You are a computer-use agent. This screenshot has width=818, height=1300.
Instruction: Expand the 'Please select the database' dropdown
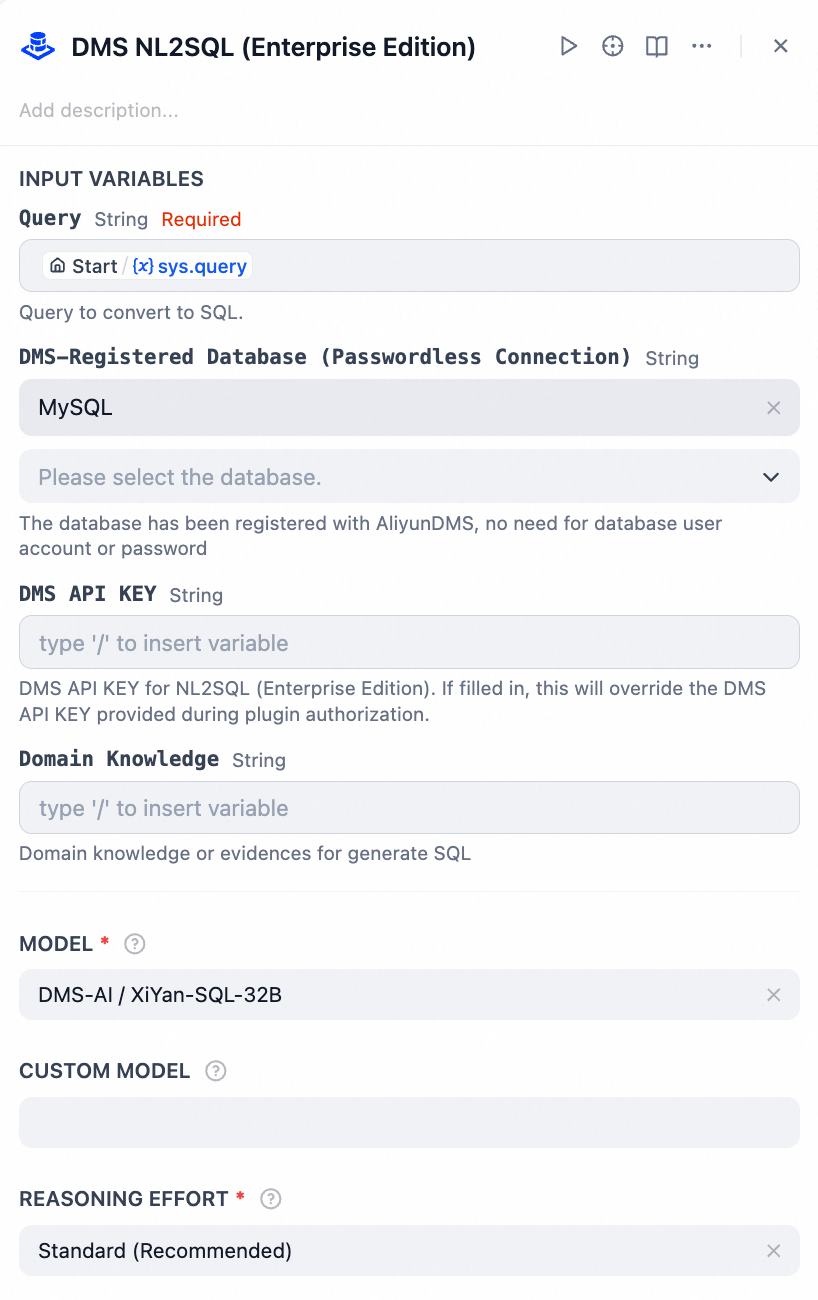tap(409, 477)
